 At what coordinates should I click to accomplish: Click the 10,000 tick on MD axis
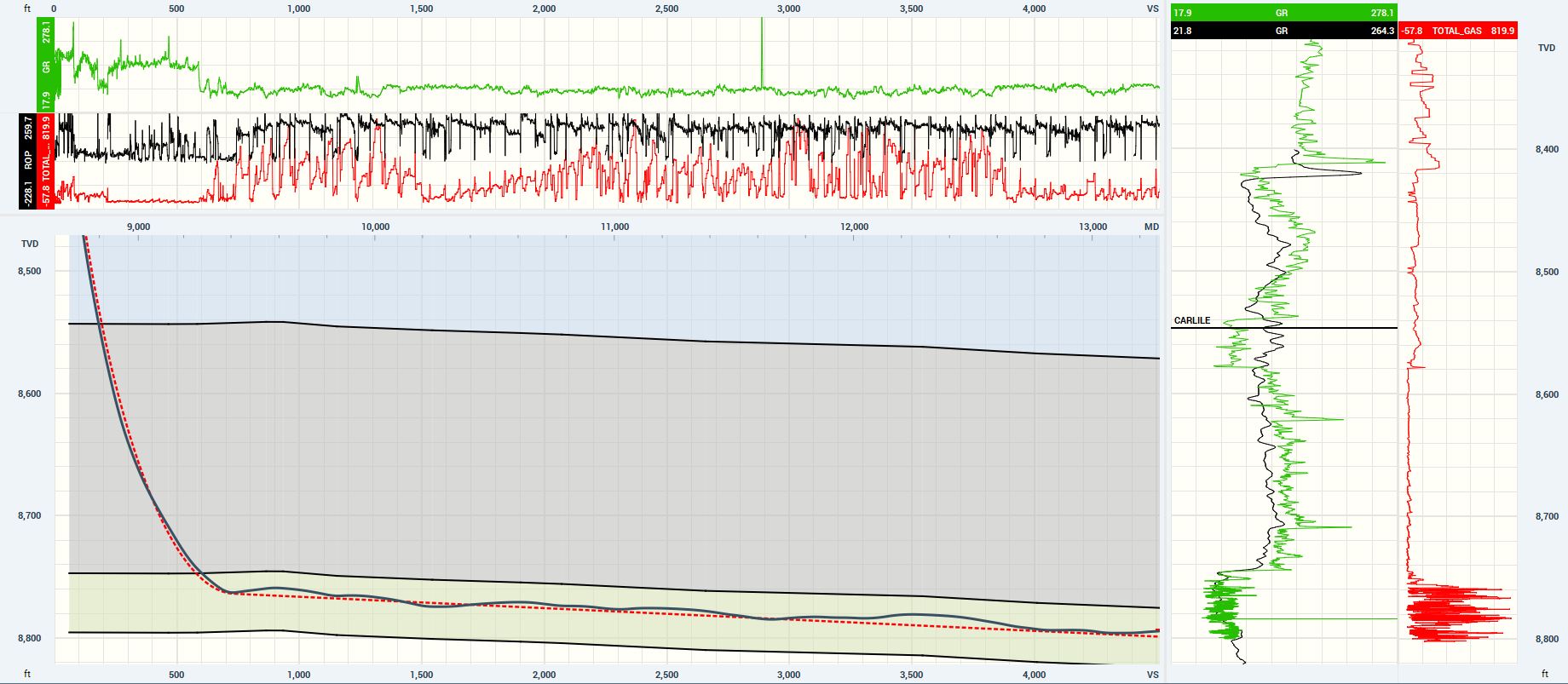pyautogui.click(x=376, y=227)
